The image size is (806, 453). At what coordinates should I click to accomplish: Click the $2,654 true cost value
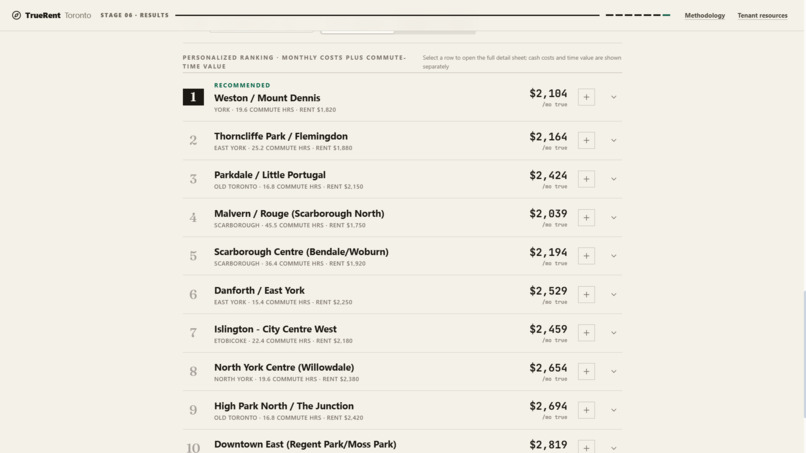[548, 368]
